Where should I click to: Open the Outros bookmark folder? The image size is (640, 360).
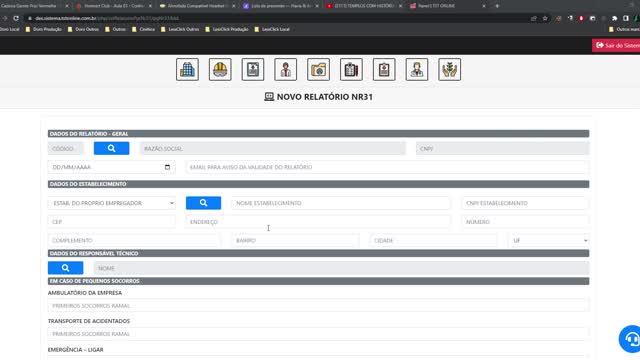click(116, 29)
